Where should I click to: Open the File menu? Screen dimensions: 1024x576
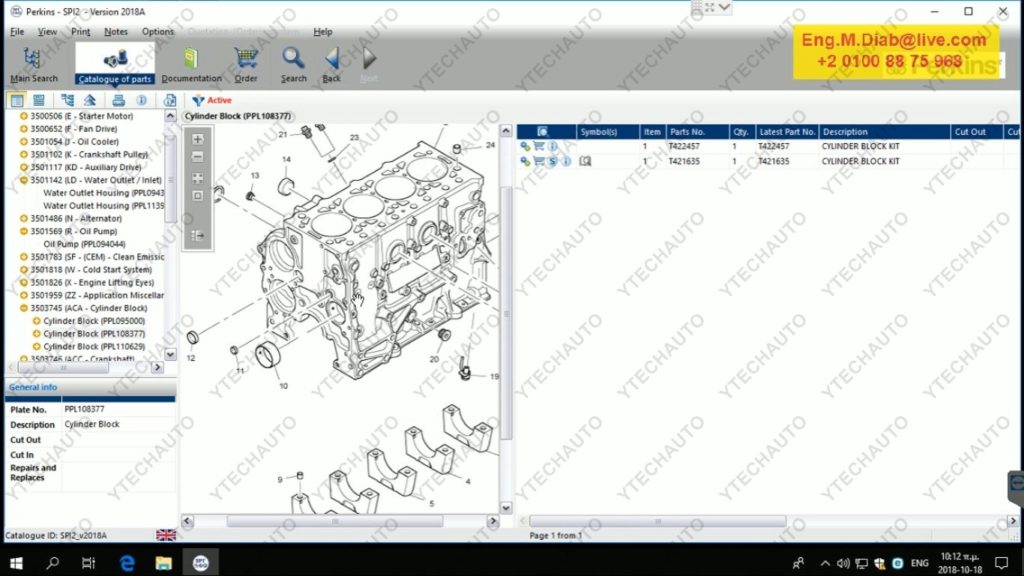click(x=17, y=31)
